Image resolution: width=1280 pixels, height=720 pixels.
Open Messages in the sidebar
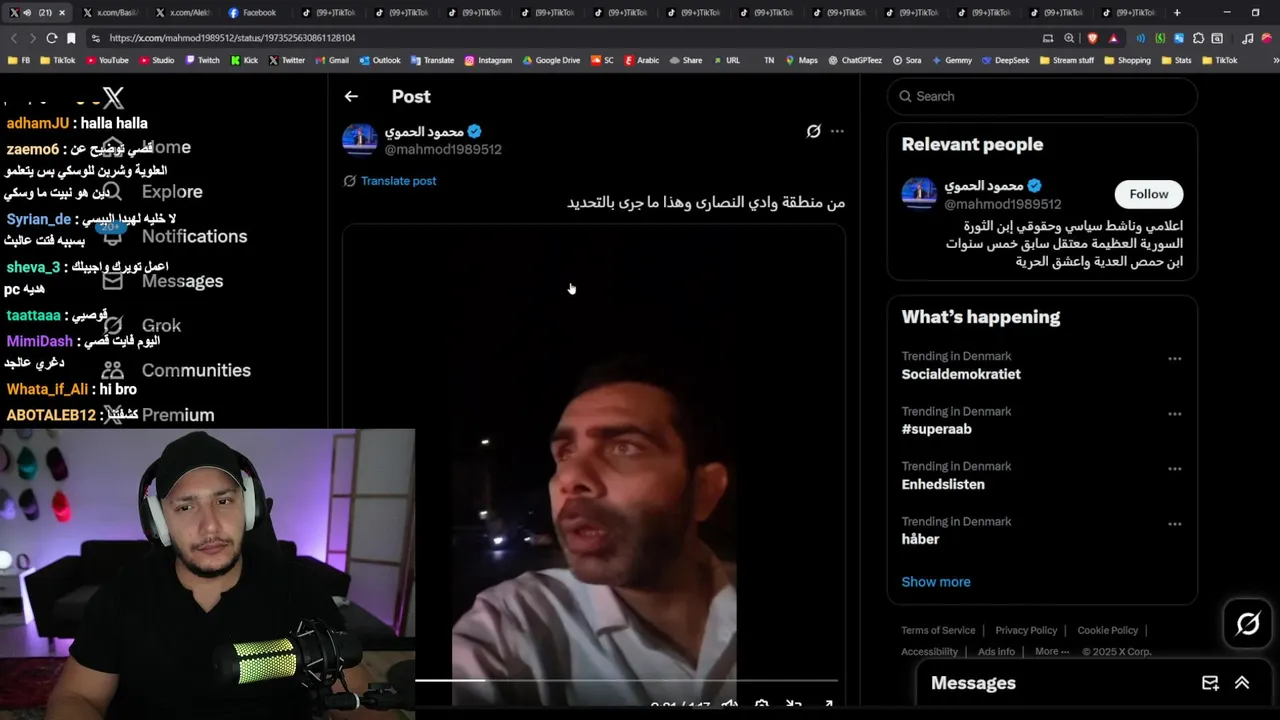[x=163, y=281]
